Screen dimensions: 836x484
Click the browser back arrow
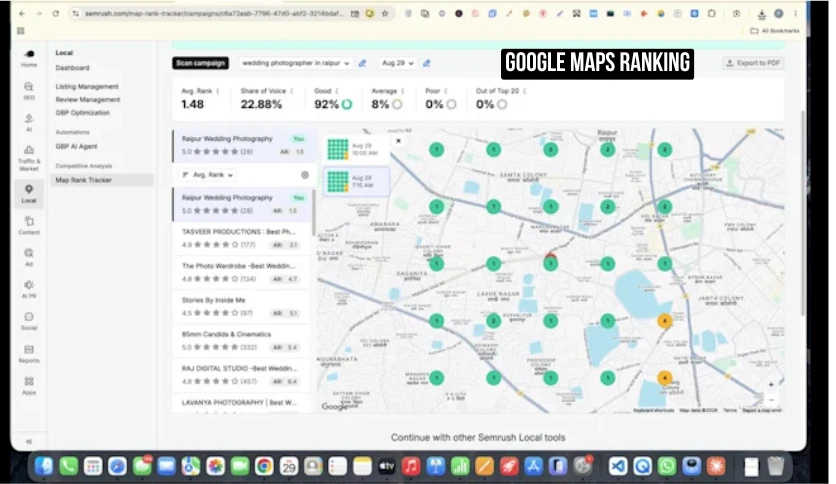point(22,13)
